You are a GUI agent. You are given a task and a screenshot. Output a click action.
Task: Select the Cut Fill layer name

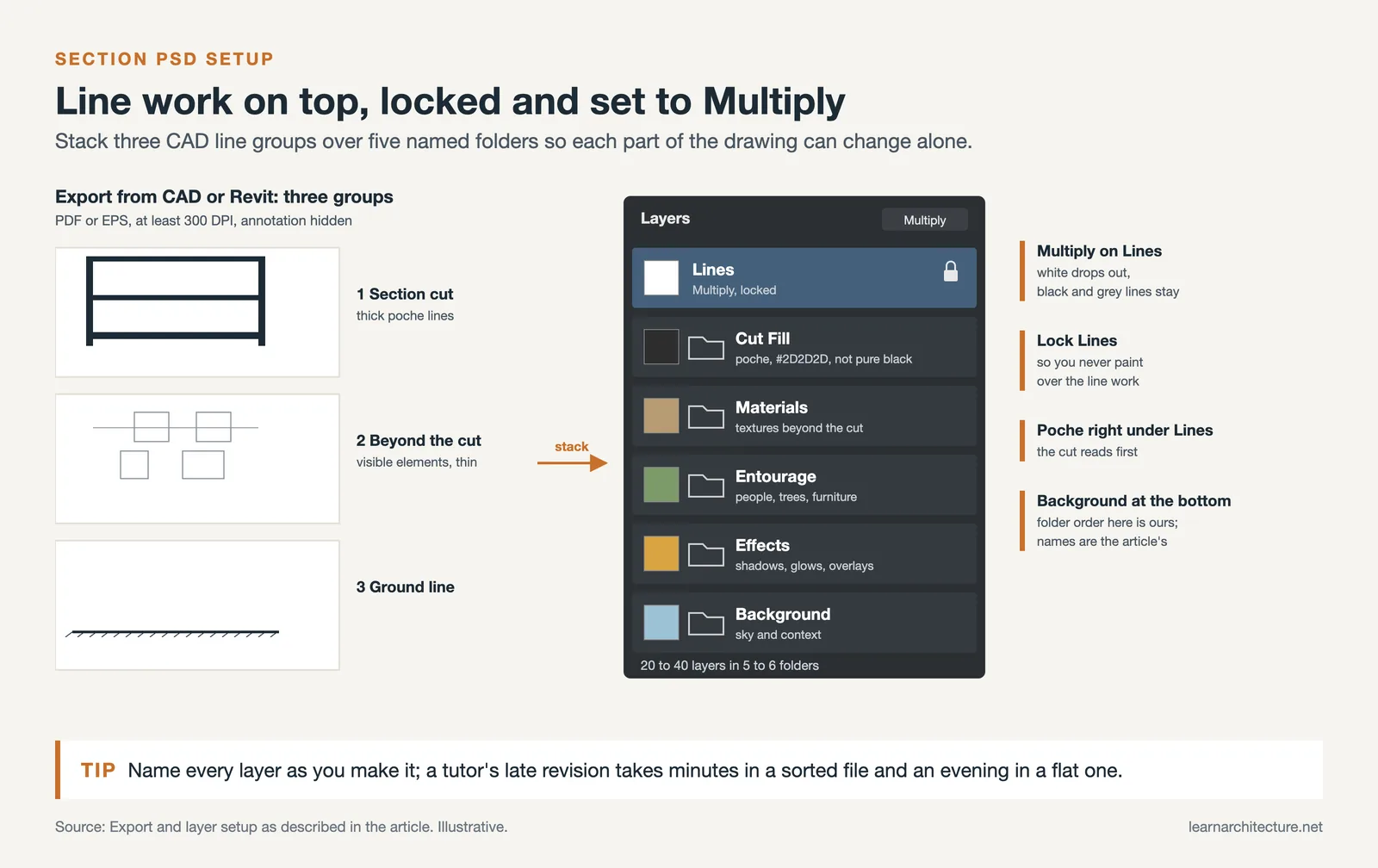[762, 338]
